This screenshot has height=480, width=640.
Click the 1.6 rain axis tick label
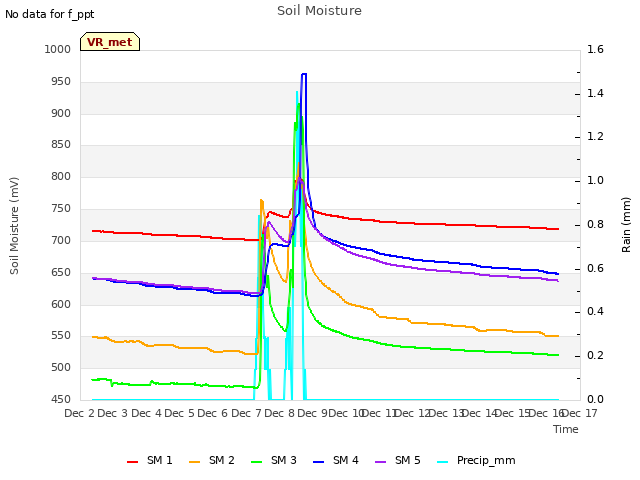tap(596, 49)
